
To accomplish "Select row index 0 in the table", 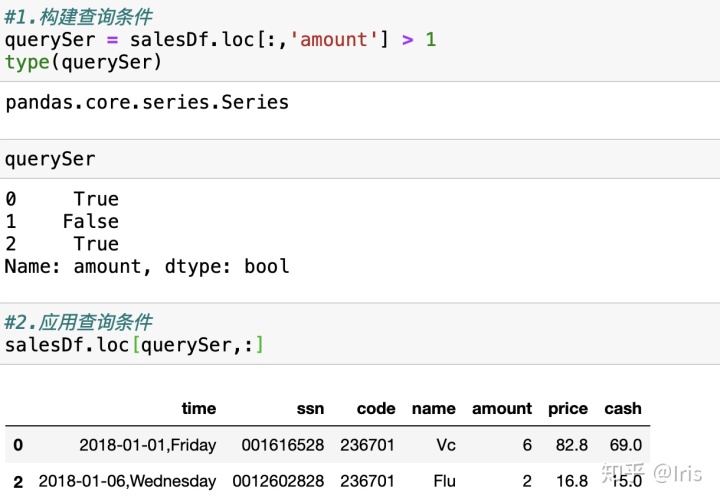I will click(x=17, y=444).
